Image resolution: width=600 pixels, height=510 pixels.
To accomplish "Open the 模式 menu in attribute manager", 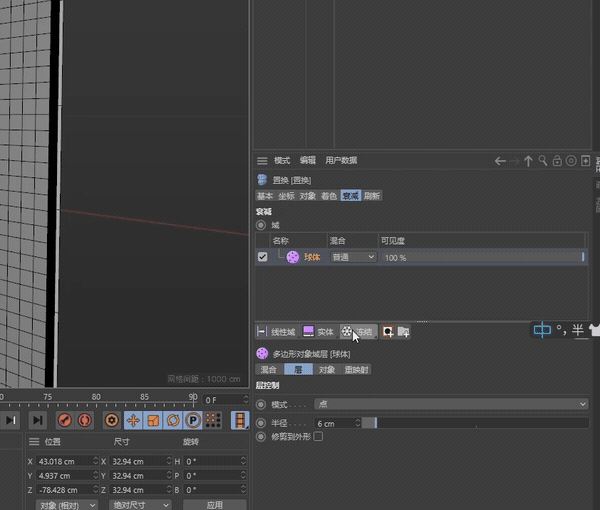I will [x=282, y=161].
